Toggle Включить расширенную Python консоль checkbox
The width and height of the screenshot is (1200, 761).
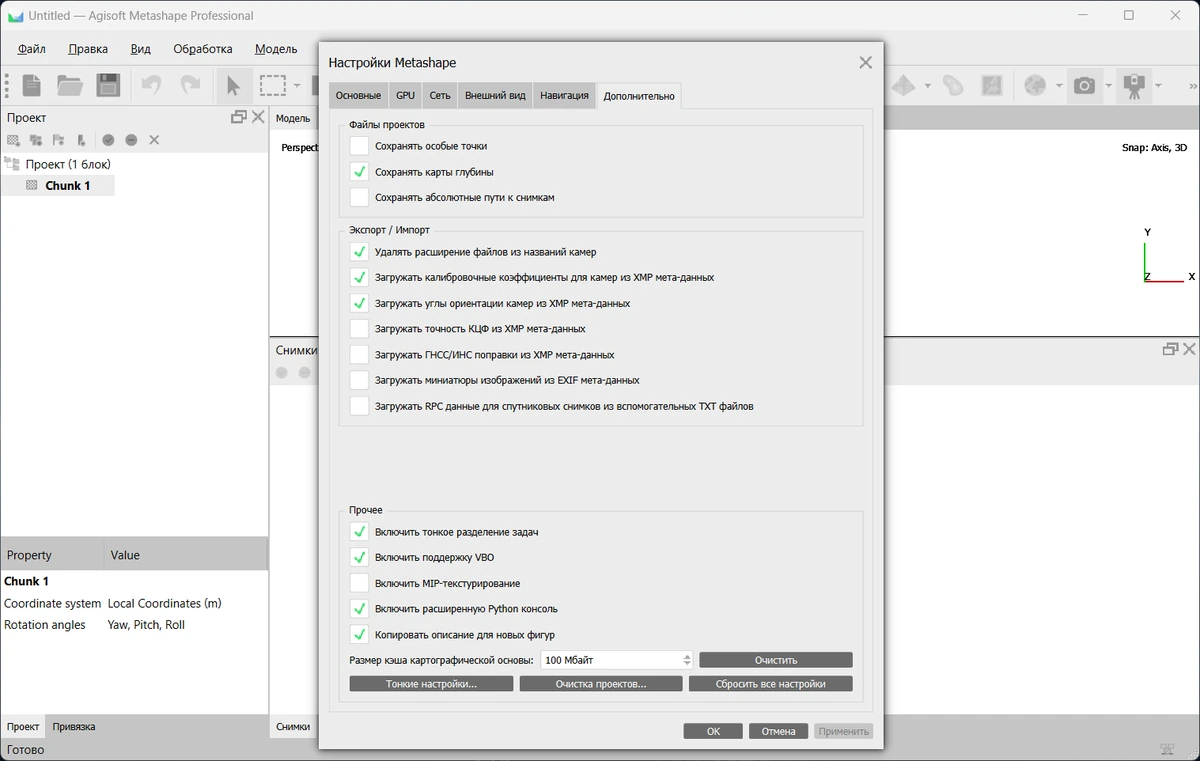tap(359, 608)
